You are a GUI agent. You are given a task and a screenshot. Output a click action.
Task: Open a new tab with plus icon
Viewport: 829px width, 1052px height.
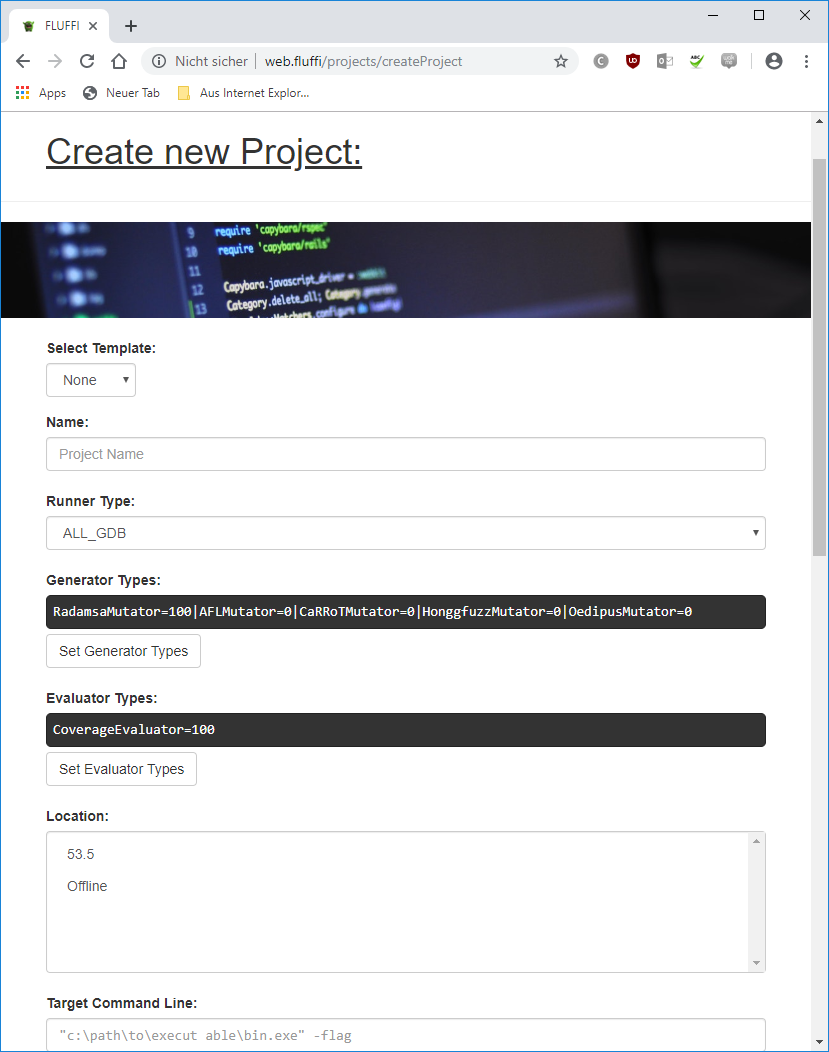(131, 26)
